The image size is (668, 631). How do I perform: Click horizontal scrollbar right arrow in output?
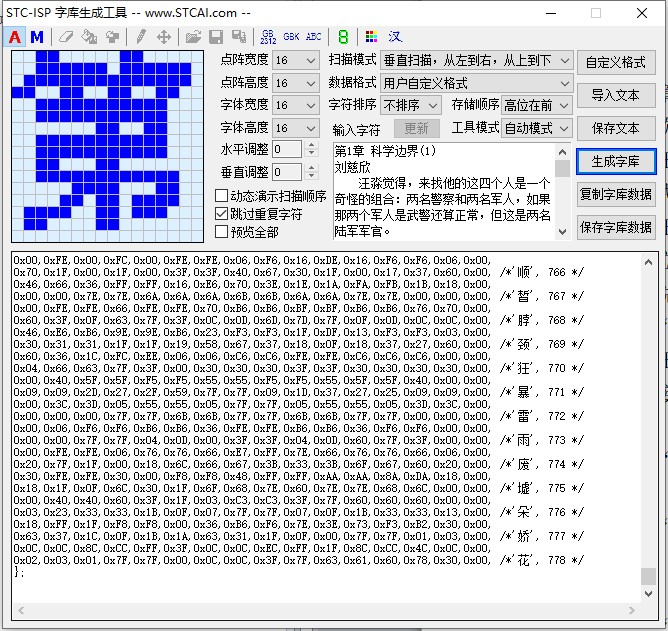click(x=631, y=611)
